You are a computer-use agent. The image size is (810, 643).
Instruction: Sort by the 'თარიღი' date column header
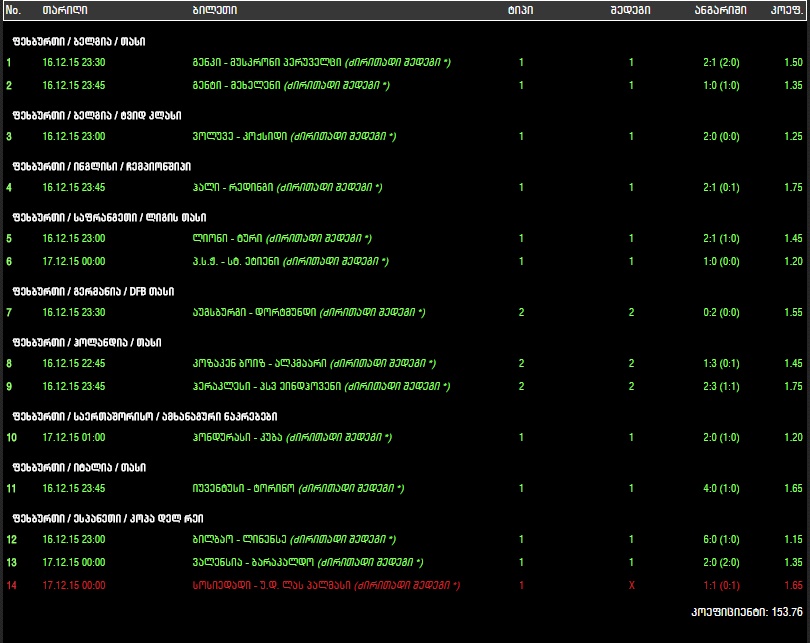(65, 11)
